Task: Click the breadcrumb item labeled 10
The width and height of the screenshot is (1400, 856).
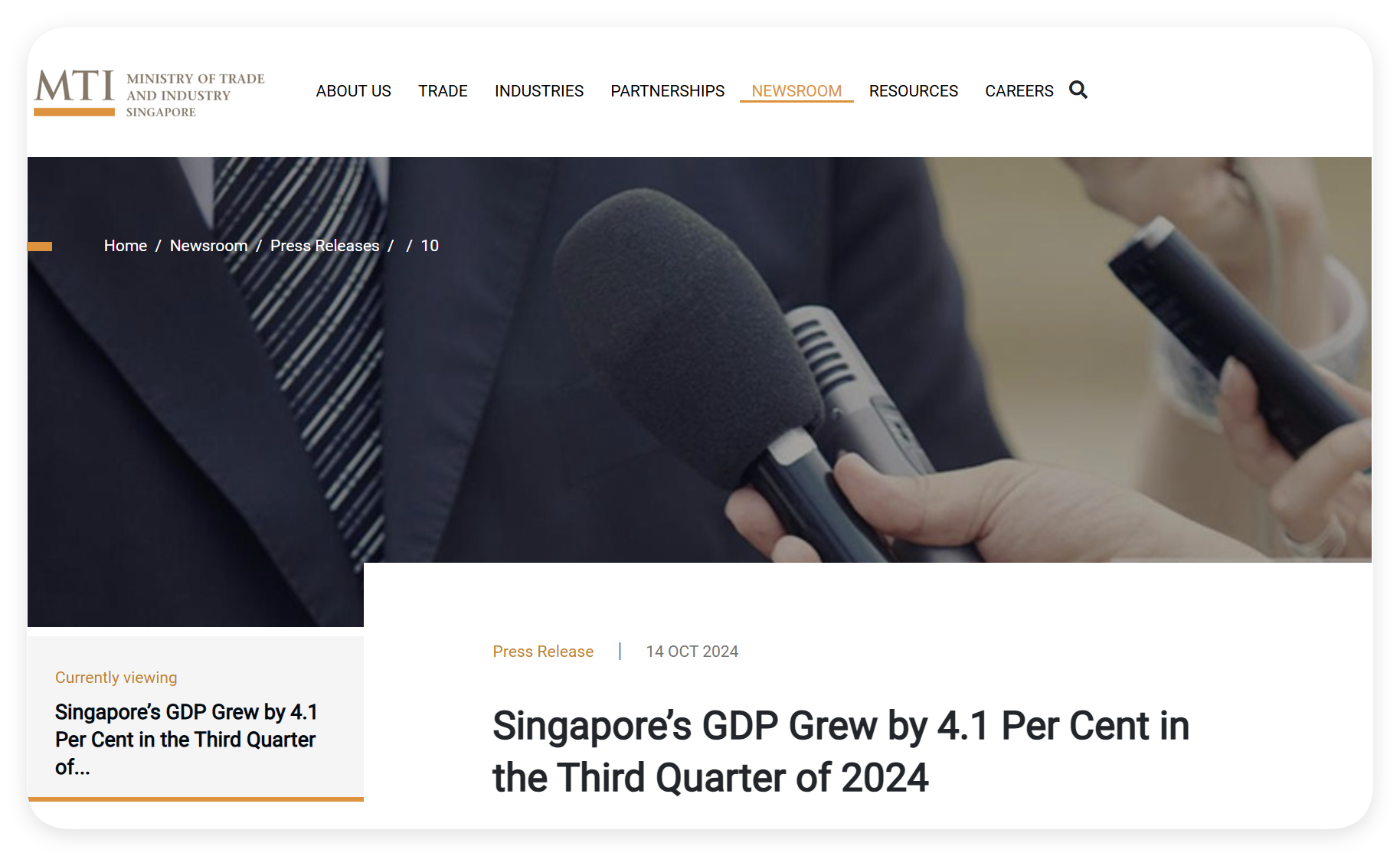Action: point(430,246)
